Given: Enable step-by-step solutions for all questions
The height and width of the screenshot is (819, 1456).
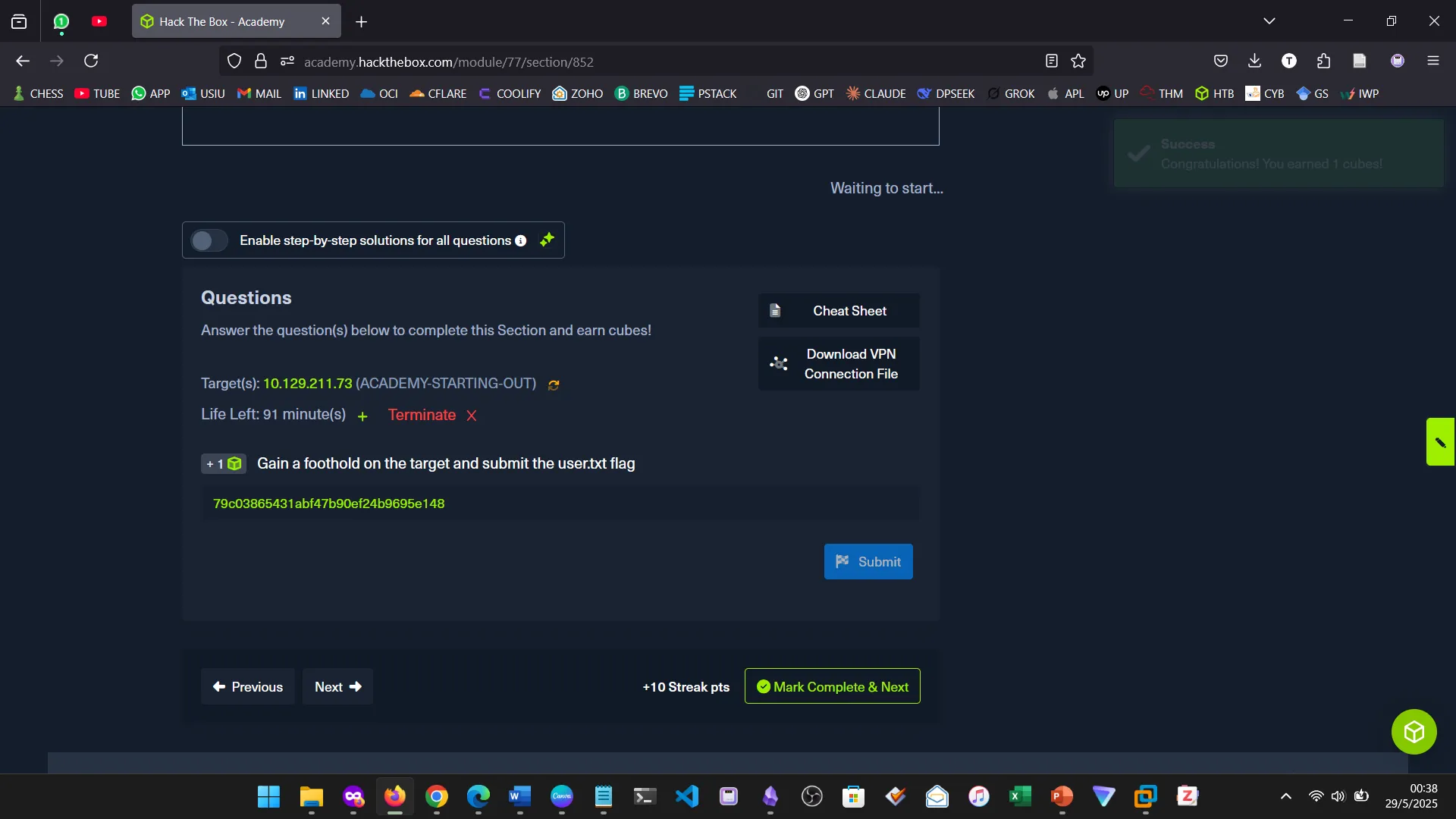Looking at the screenshot, I should 209,240.
